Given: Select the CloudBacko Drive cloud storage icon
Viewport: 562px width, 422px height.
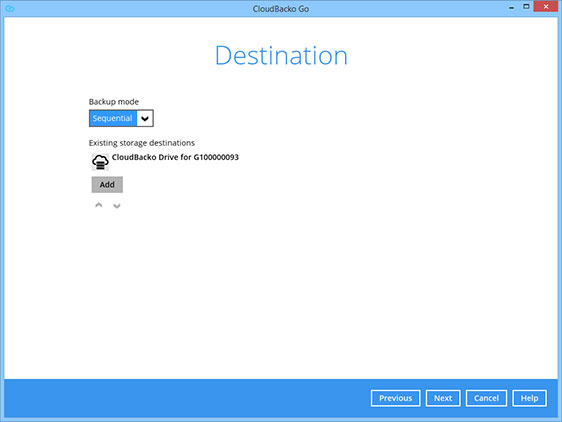Looking at the screenshot, I should coord(100,162).
